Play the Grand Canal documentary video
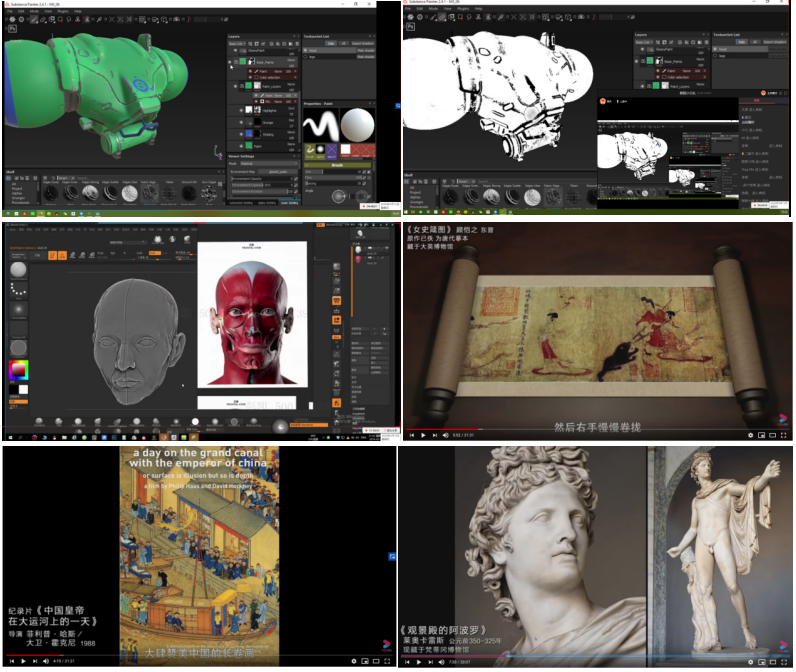 (23, 661)
